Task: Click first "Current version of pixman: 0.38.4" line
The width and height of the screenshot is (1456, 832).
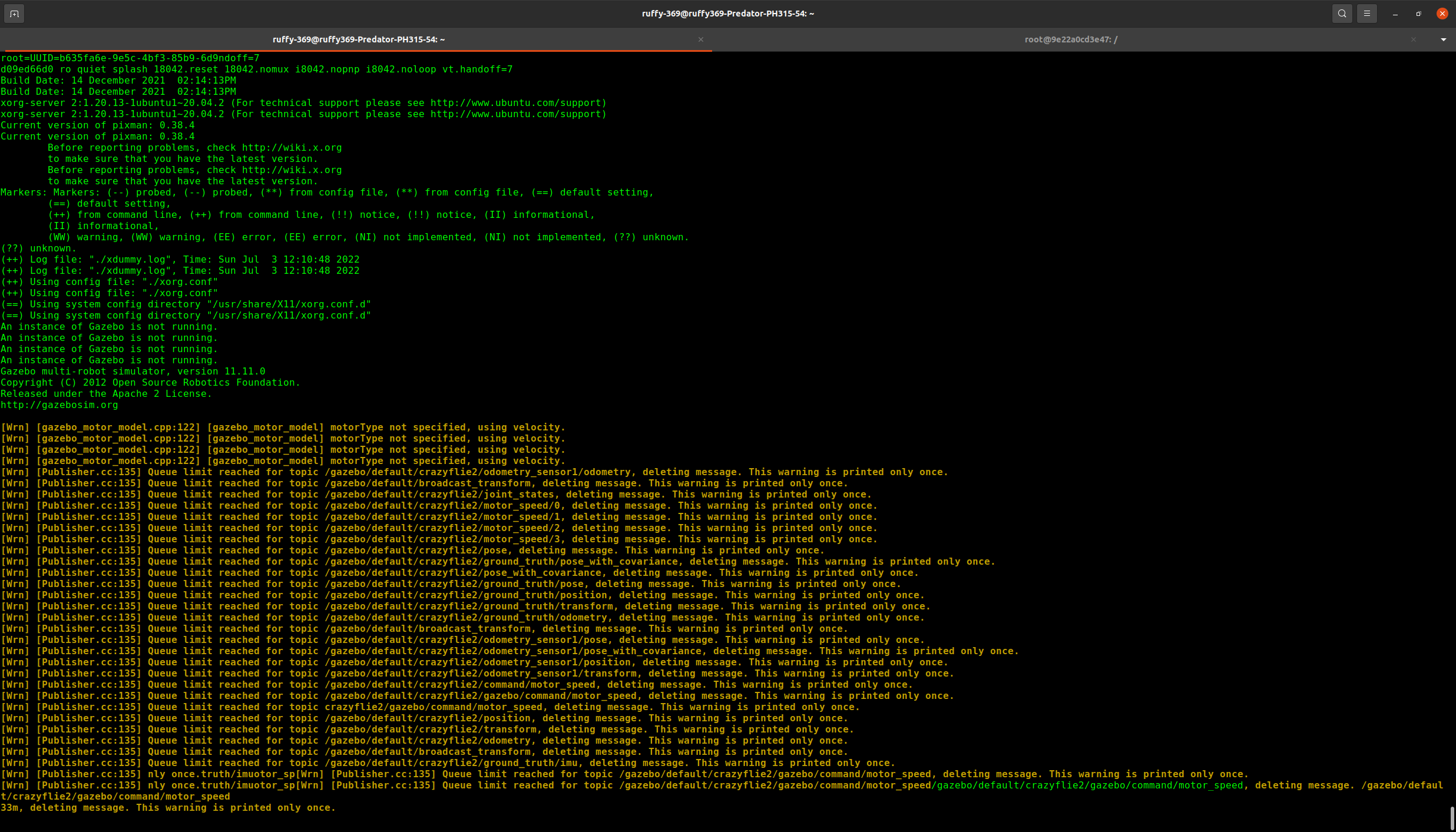Action: point(98,125)
